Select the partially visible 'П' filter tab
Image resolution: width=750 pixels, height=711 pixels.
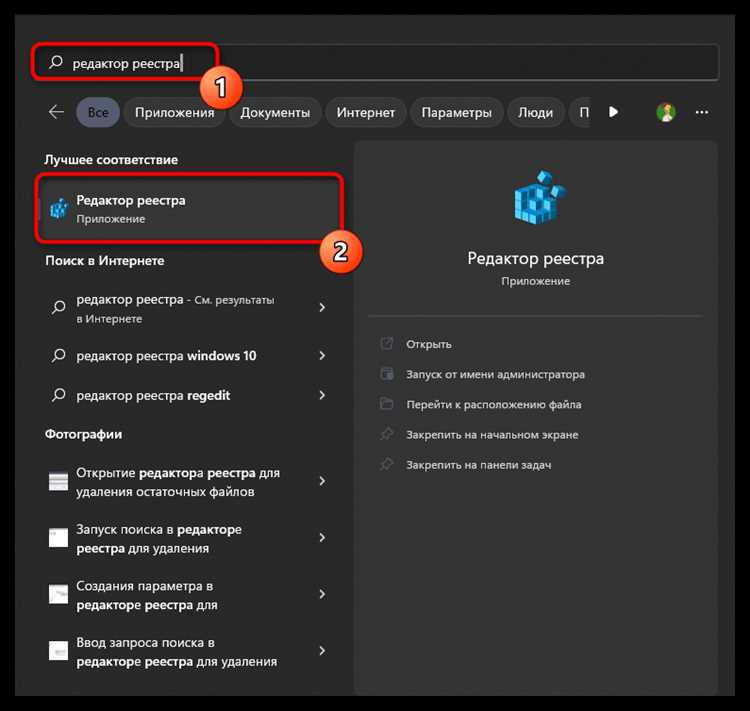pyautogui.click(x=580, y=112)
